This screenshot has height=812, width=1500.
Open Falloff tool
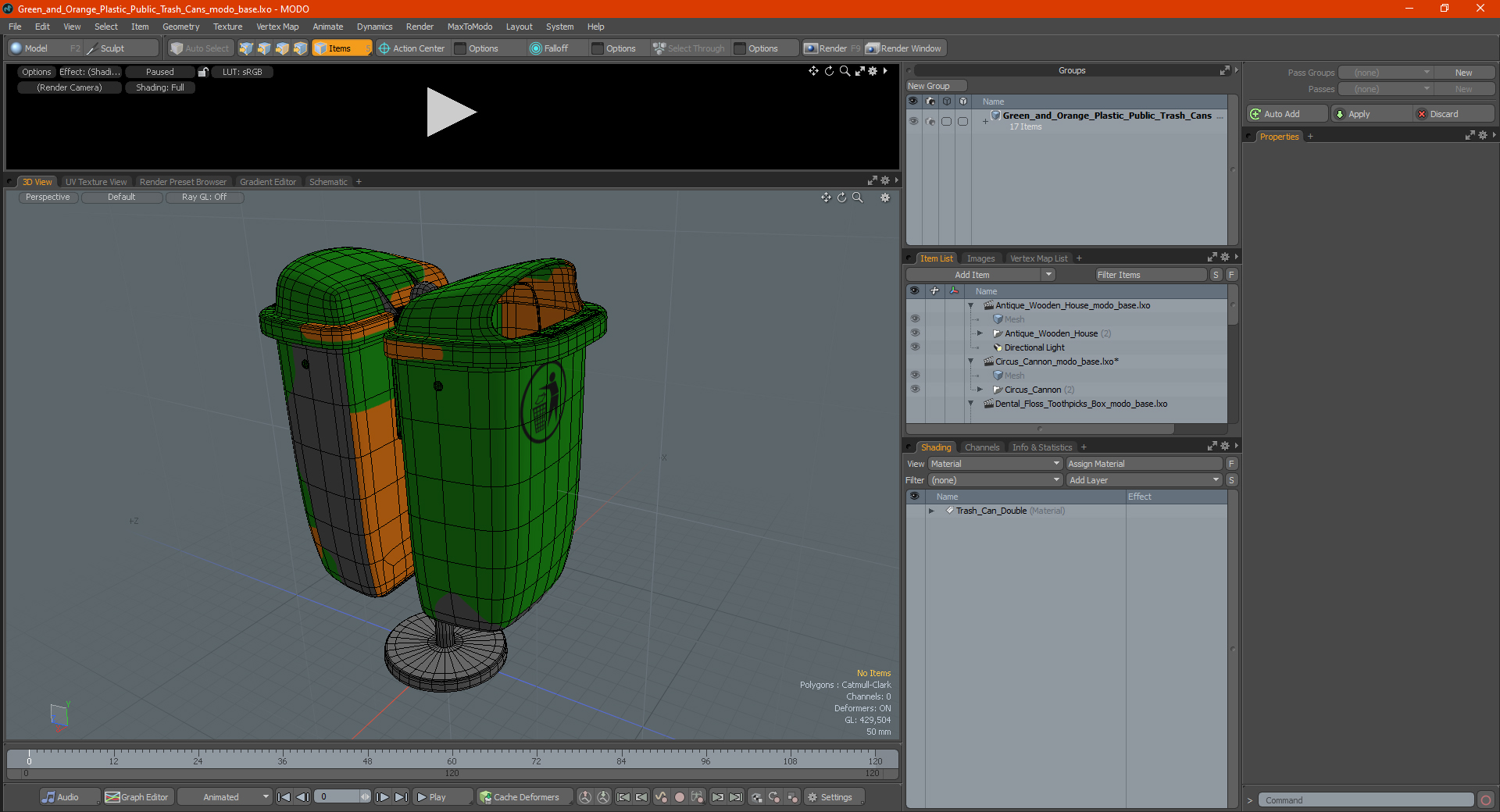[549, 48]
